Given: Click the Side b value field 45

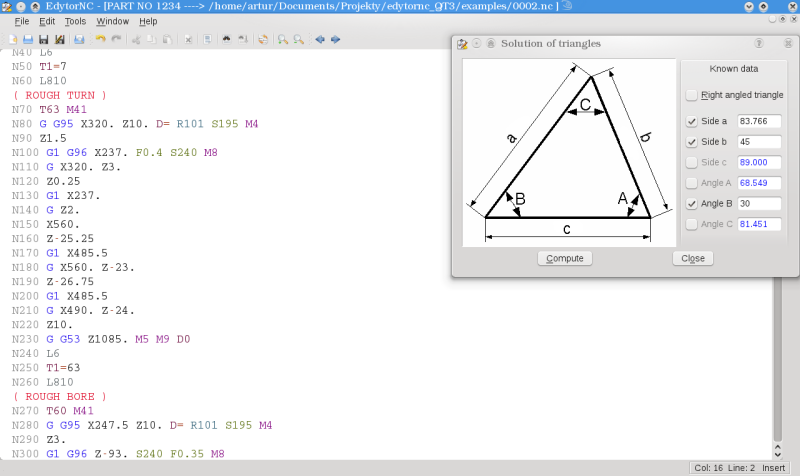Looking at the screenshot, I should click(x=759, y=142).
